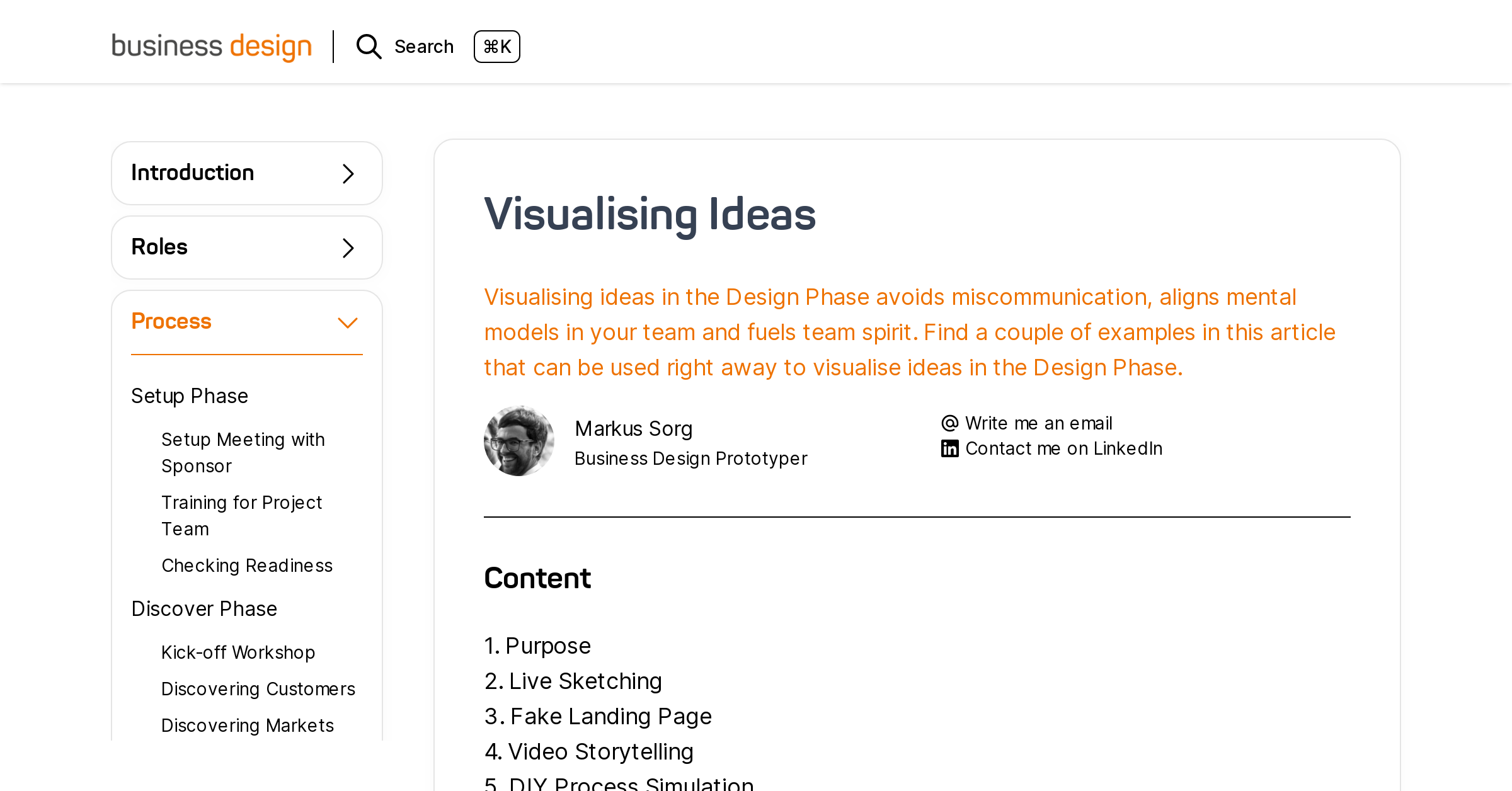Open the Discover Phase menu entry
Screen dimensions: 1512x791
tap(203, 608)
